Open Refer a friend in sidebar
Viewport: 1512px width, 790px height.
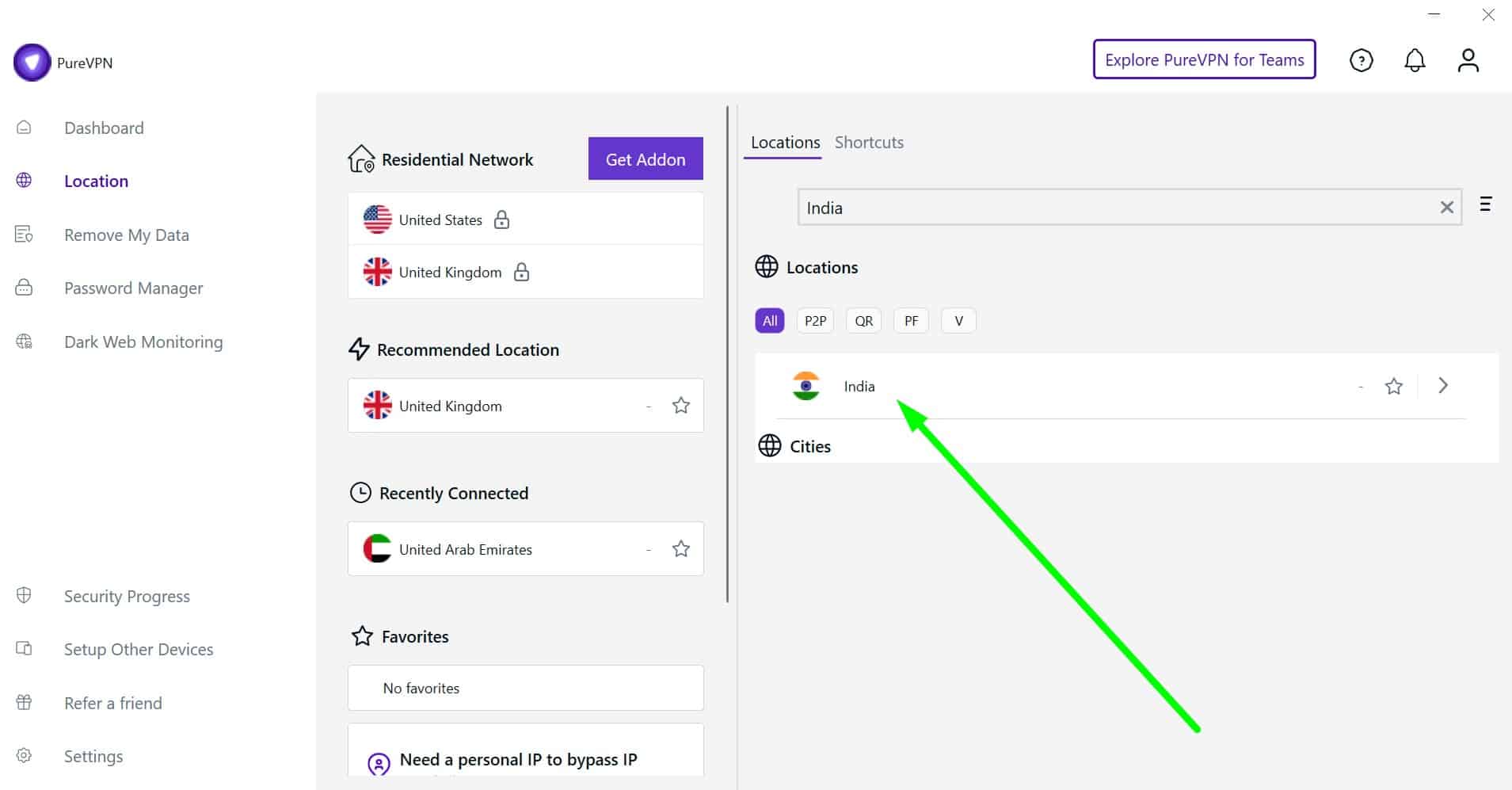(113, 703)
